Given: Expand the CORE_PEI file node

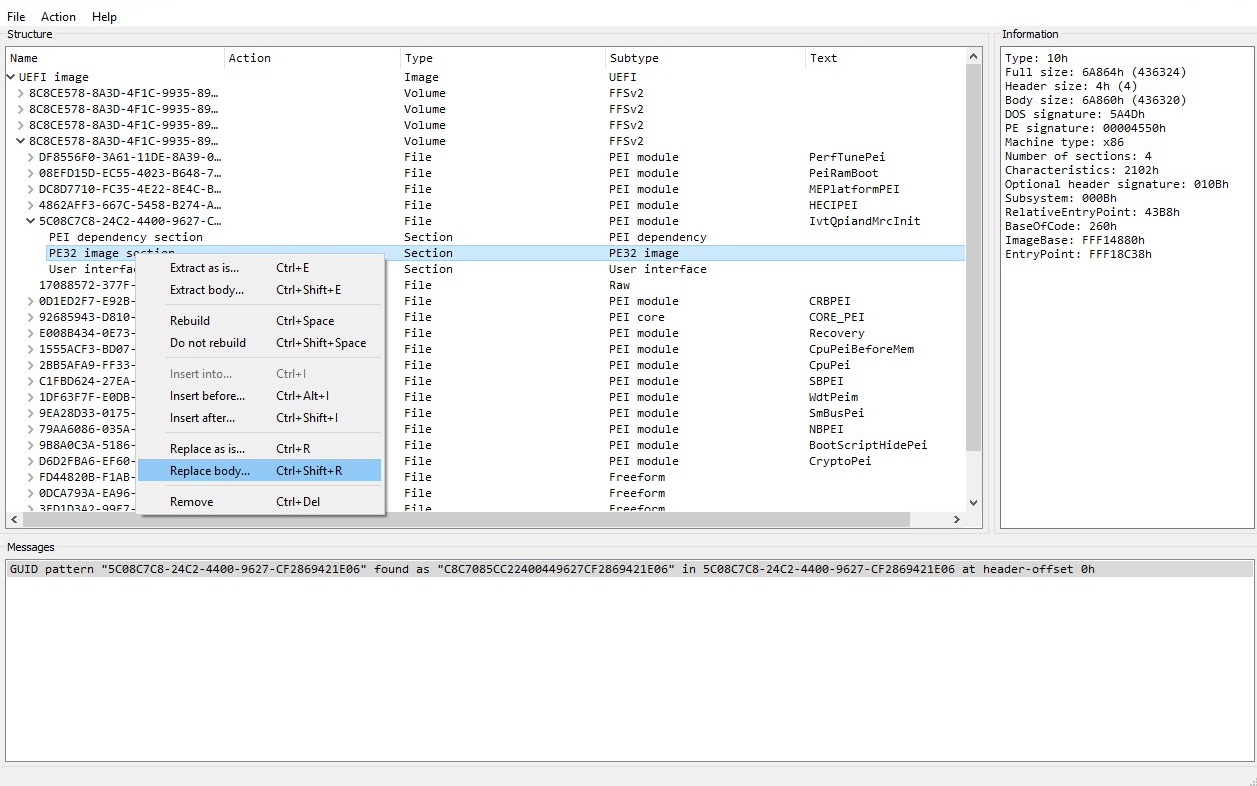Looking at the screenshot, I should (x=31, y=317).
